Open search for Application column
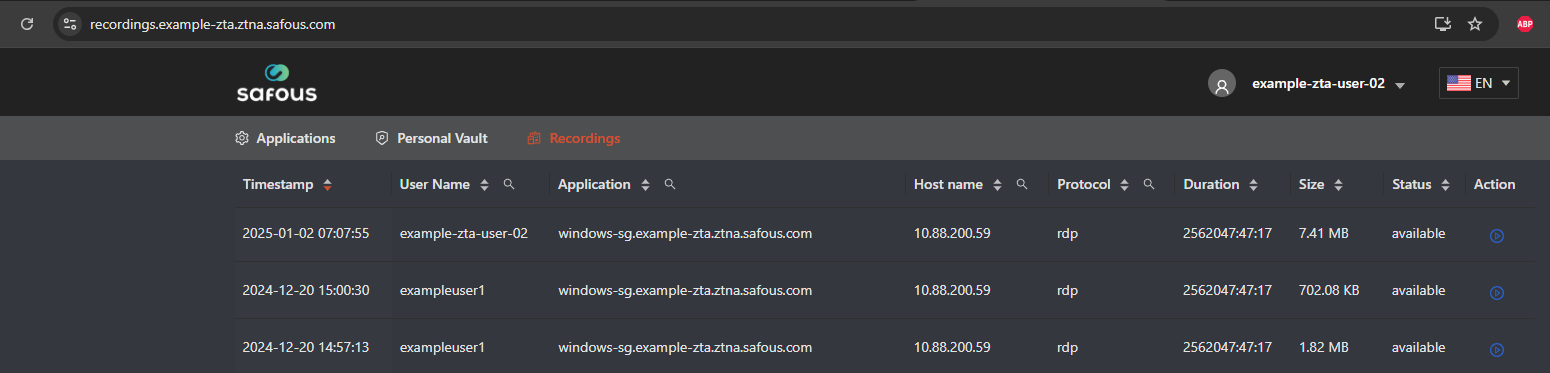 click(670, 184)
